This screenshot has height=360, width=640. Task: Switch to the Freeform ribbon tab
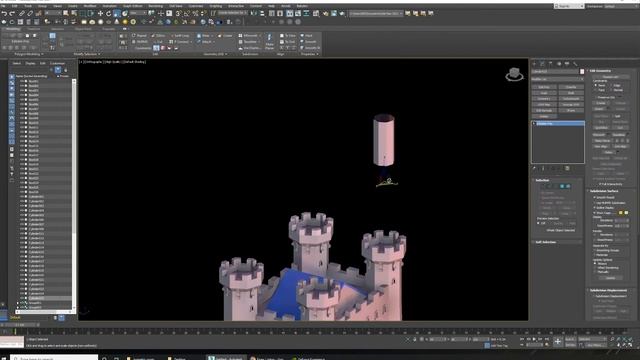pyautogui.click(x=33, y=29)
